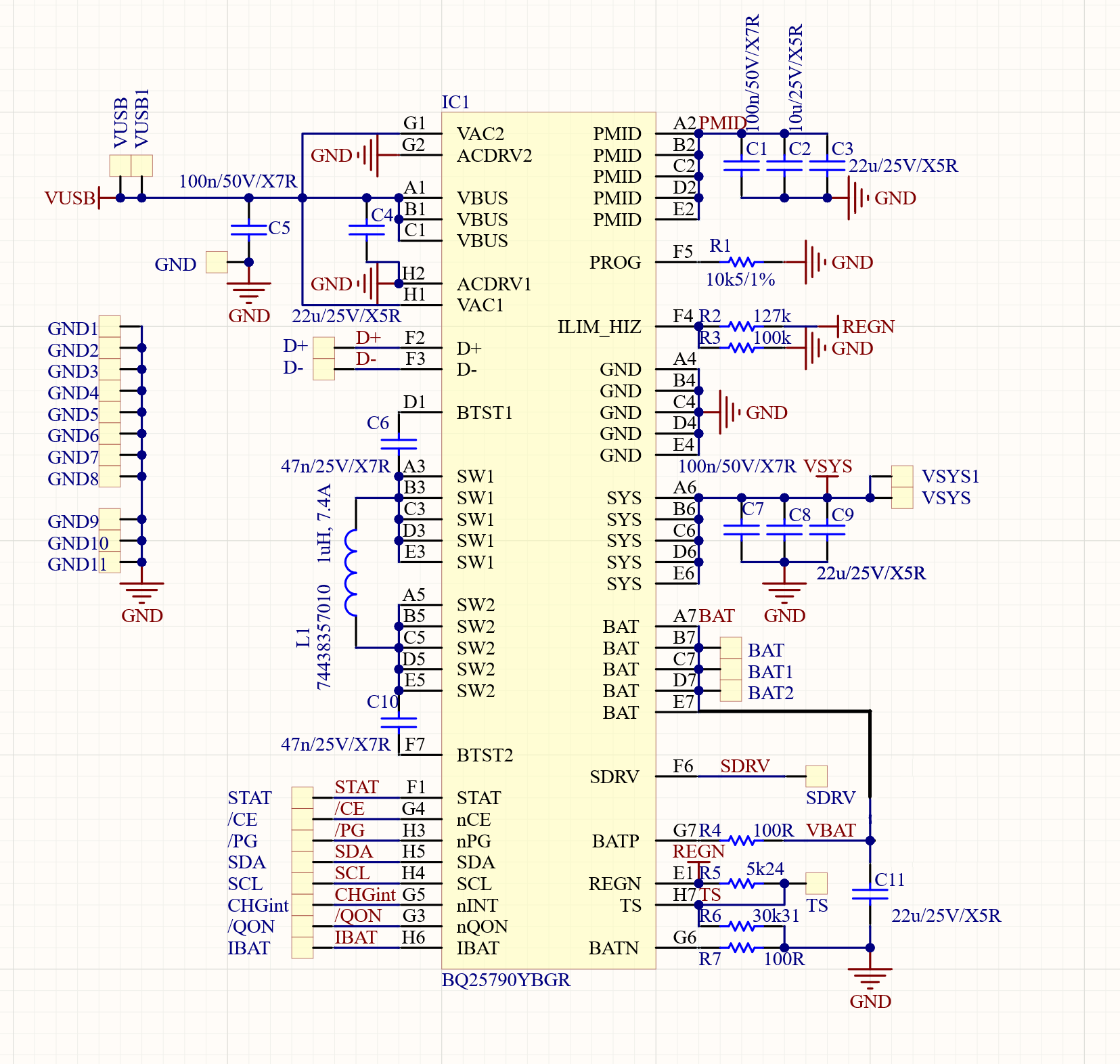
Task: Select capacitor C5 symbol
Action: [x=248, y=230]
